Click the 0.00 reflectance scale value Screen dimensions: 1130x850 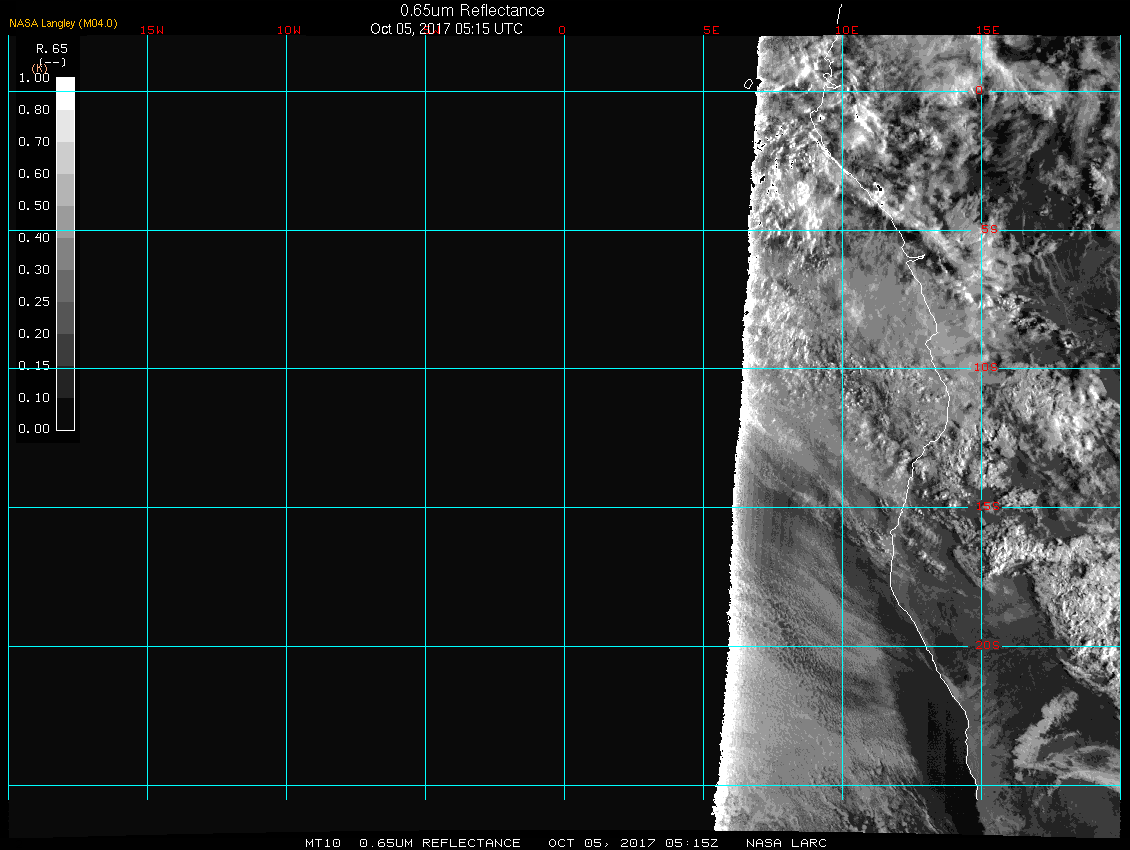(x=34, y=429)
